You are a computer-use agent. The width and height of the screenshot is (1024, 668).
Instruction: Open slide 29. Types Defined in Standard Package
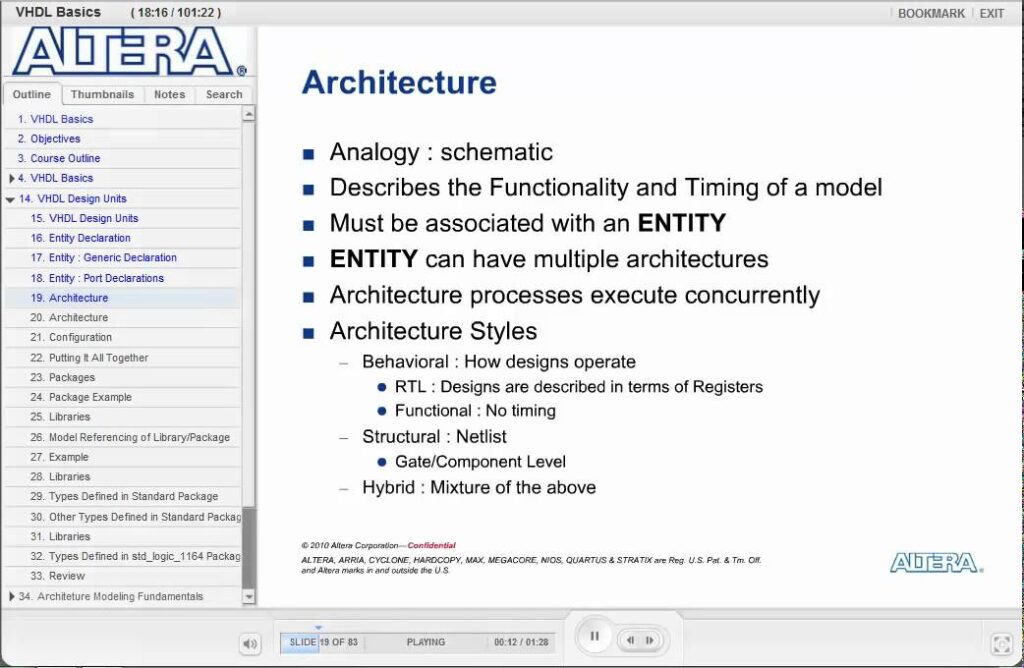[123, 496]
